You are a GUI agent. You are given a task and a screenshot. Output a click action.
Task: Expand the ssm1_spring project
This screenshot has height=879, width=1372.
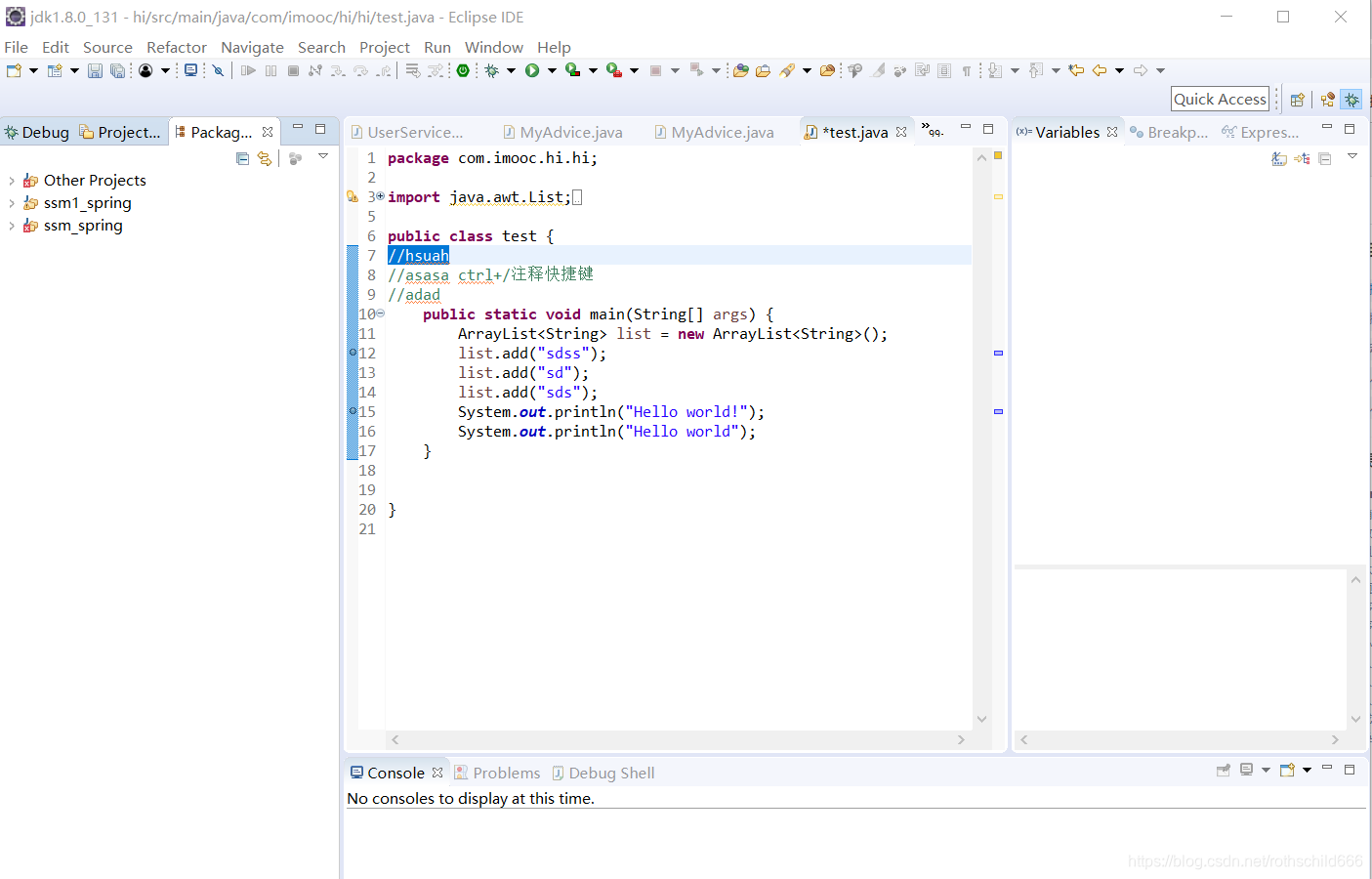(x=12, y=203)
